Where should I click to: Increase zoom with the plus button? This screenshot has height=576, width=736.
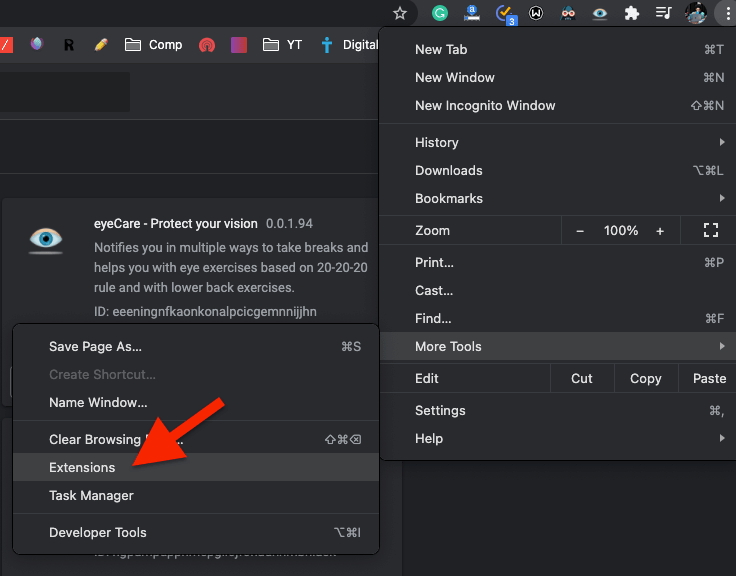pos(660,231)
